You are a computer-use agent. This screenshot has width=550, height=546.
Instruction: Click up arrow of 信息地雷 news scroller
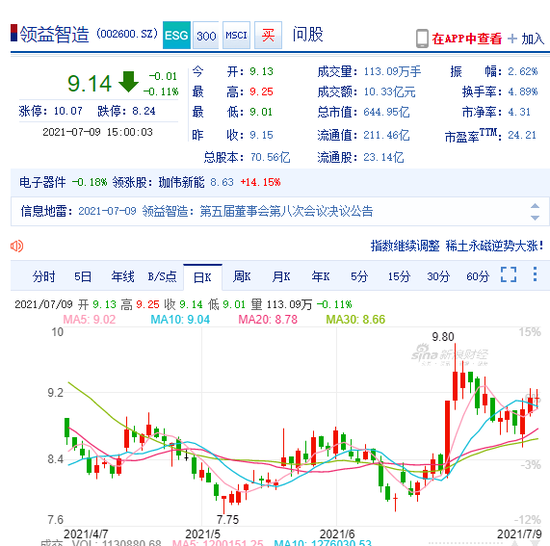coord(535,206)
